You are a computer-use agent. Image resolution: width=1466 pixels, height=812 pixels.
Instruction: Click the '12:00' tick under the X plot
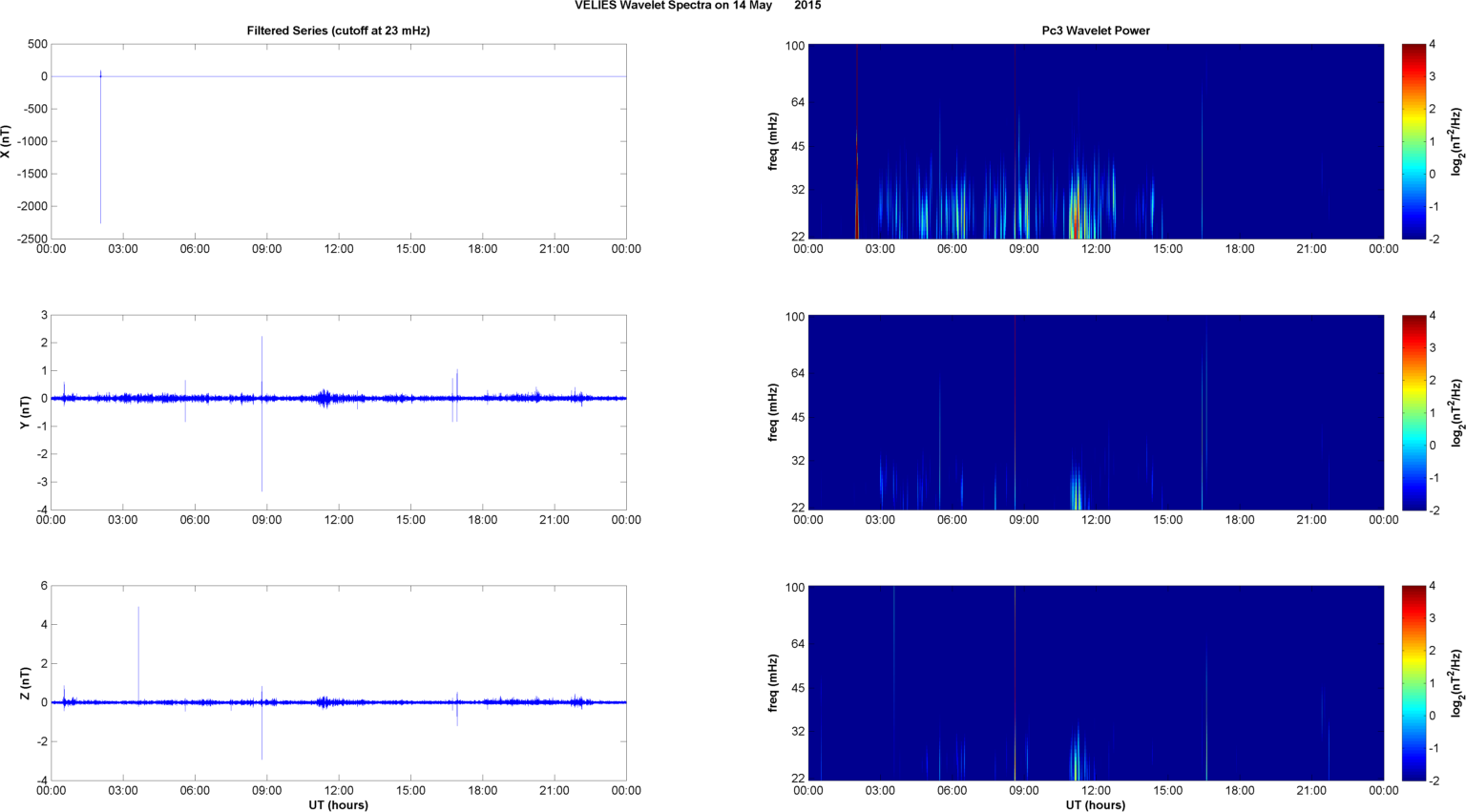tap(339, 249)
